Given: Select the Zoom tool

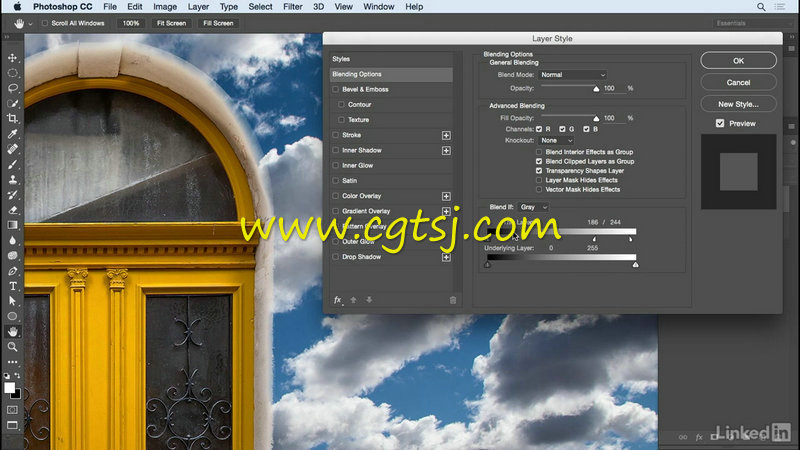Looking at the screenshot, I should tap(12, 347).
